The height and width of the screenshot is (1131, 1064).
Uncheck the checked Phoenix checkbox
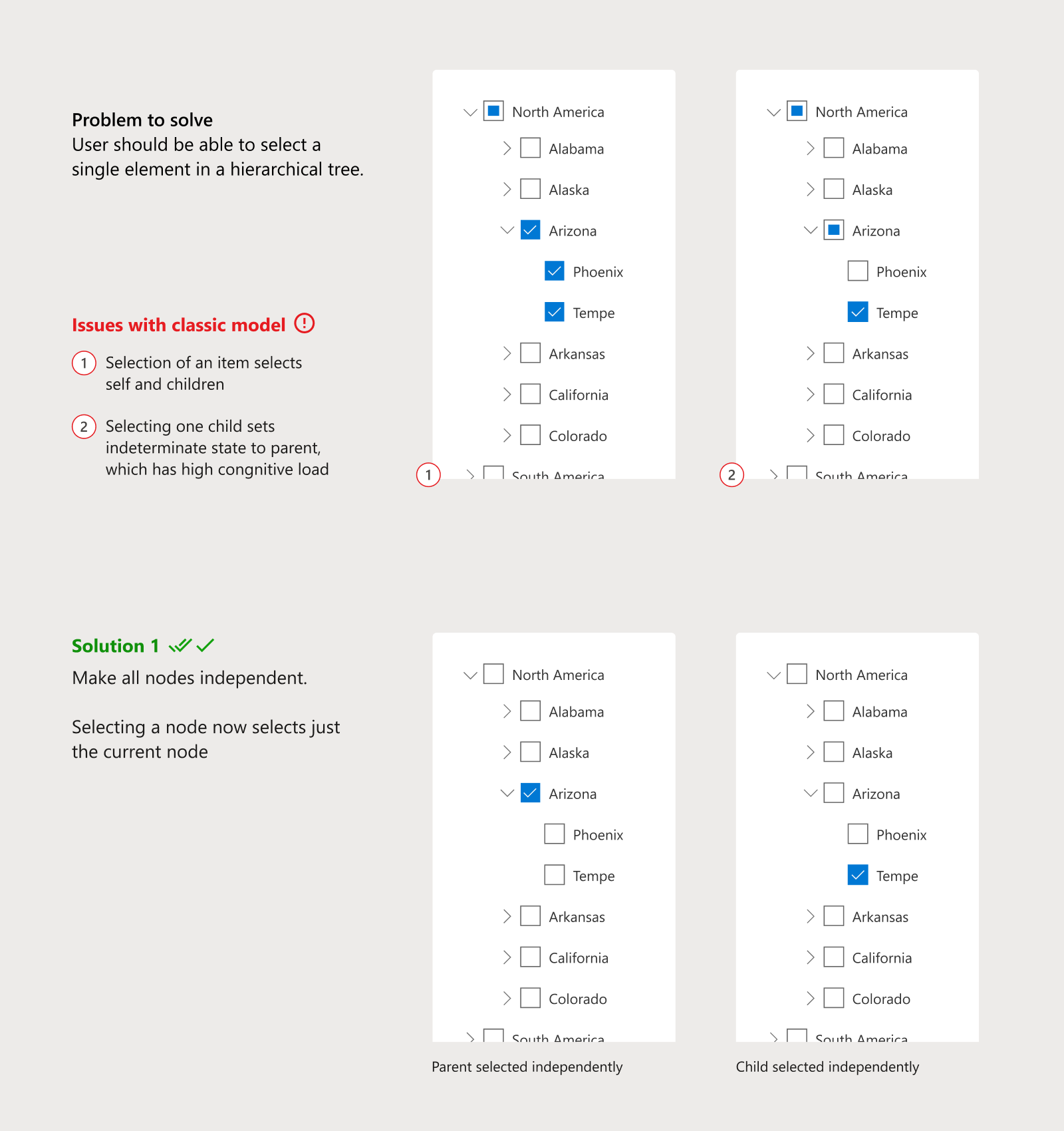click(554, 271)
